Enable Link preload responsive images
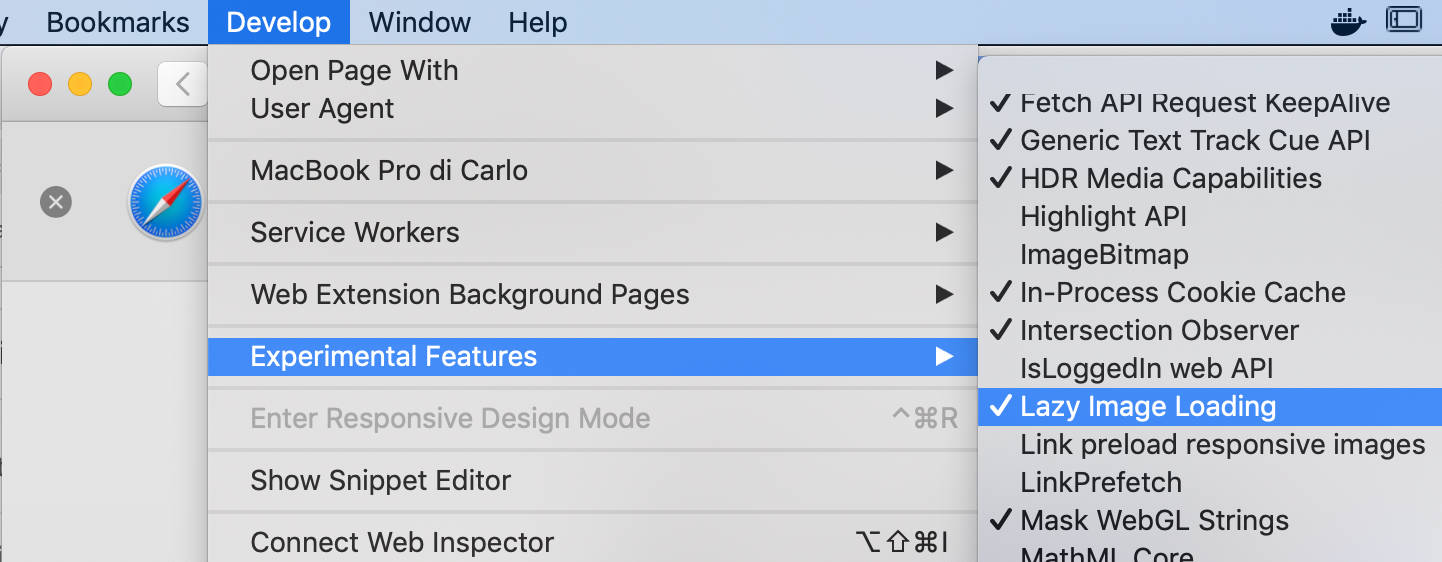The height and width of the screenshot is (562, 1442). [1222, 445]
